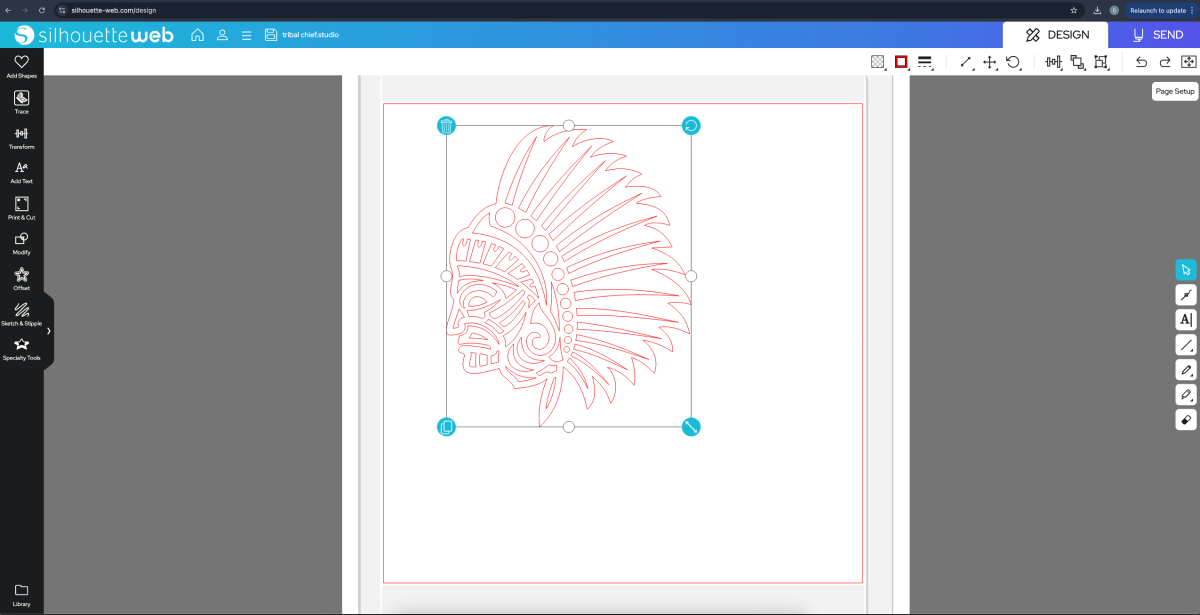
Task: Redo the last action
Action: [x=1165, y=62]
